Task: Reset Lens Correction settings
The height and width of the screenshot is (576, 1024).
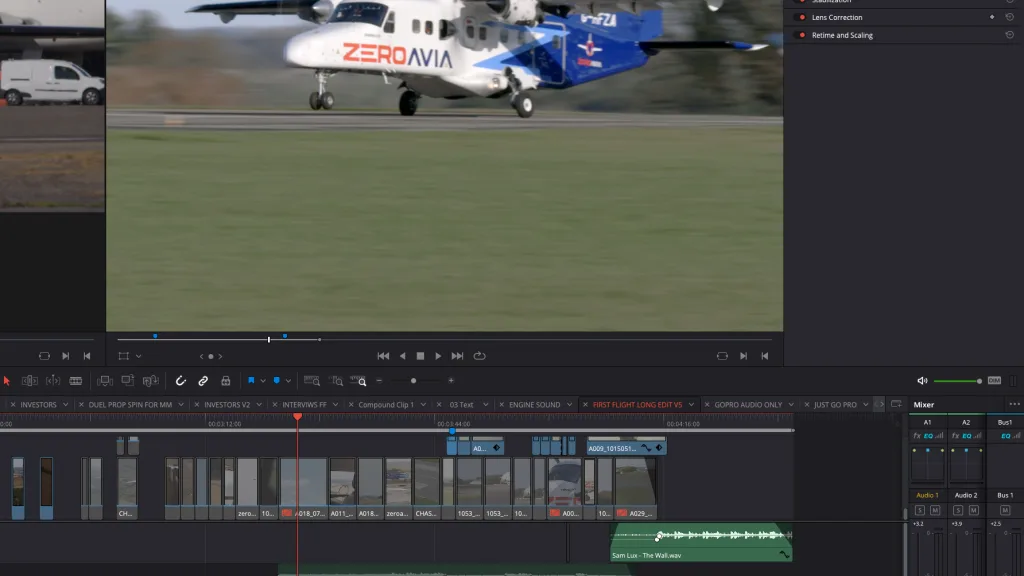Action: (x=1009, y=17)
